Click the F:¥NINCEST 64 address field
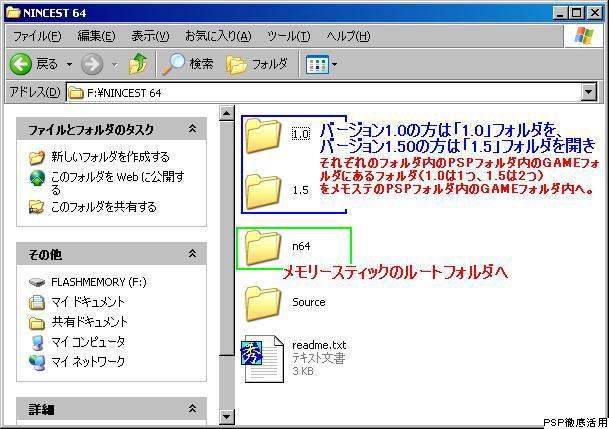The width and height of the screenshot is (609, 429). (x=324, y=93)
